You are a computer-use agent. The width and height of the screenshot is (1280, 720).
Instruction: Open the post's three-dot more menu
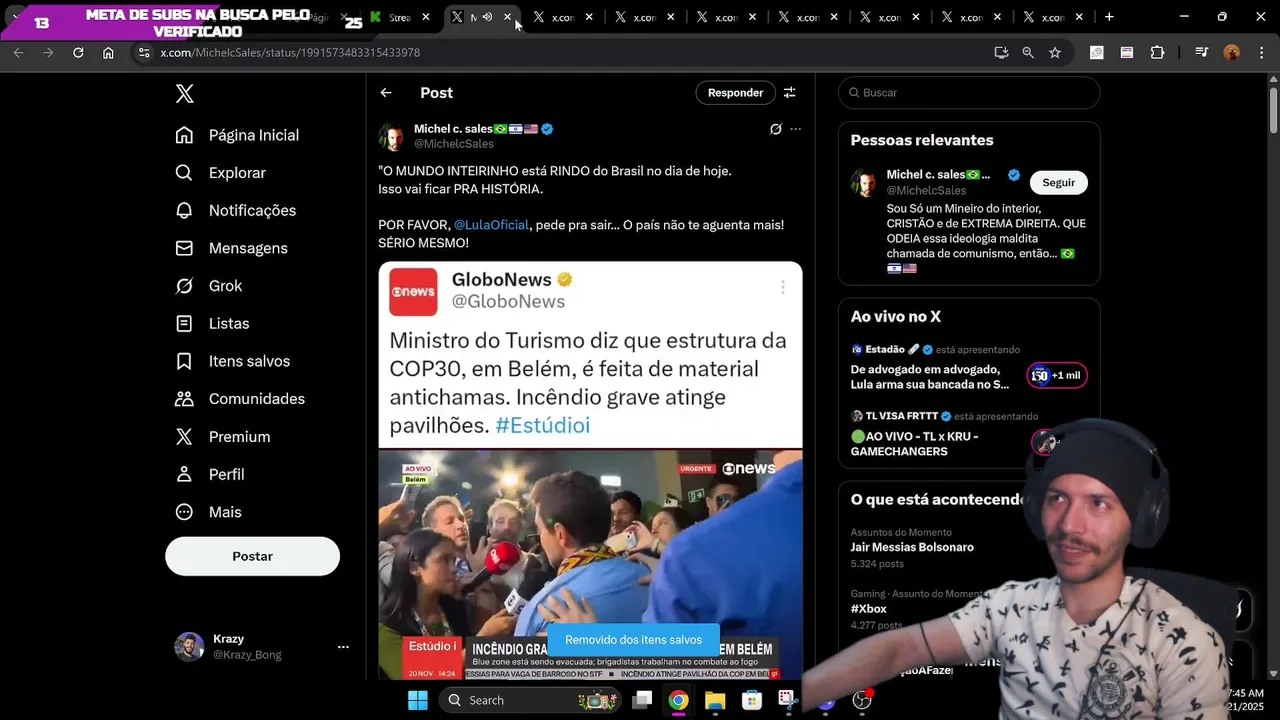pyautogui.click(x=796, y=129)
